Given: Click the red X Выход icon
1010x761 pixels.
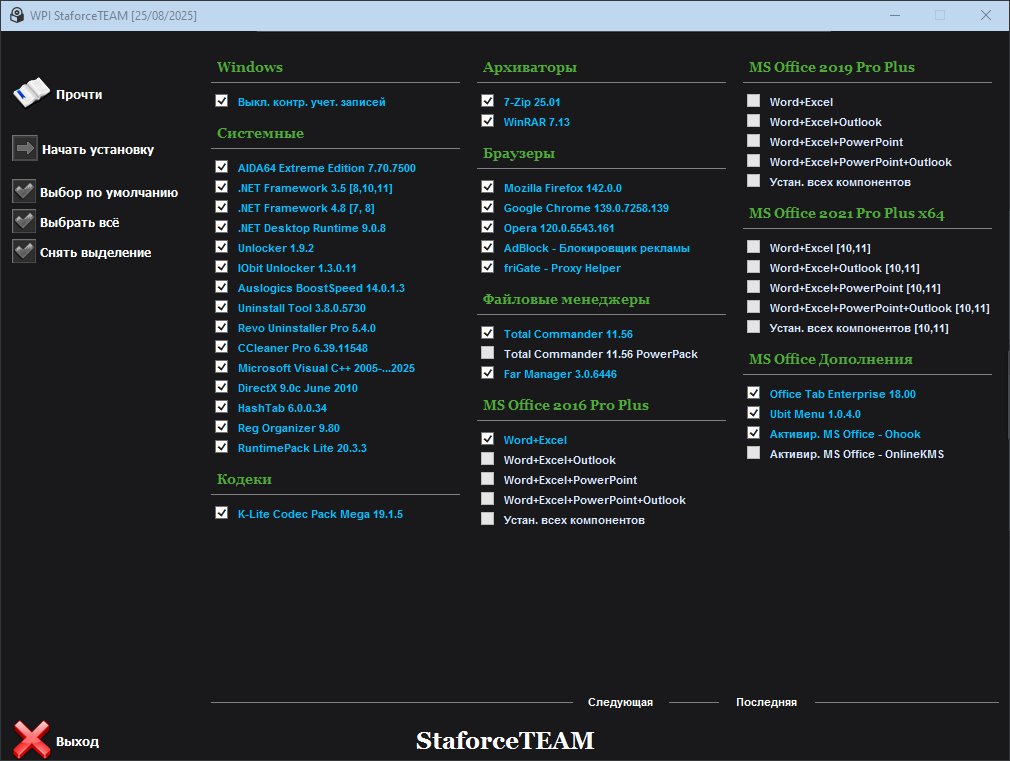Looking at the screenshot, I should (x=31, y=739).
